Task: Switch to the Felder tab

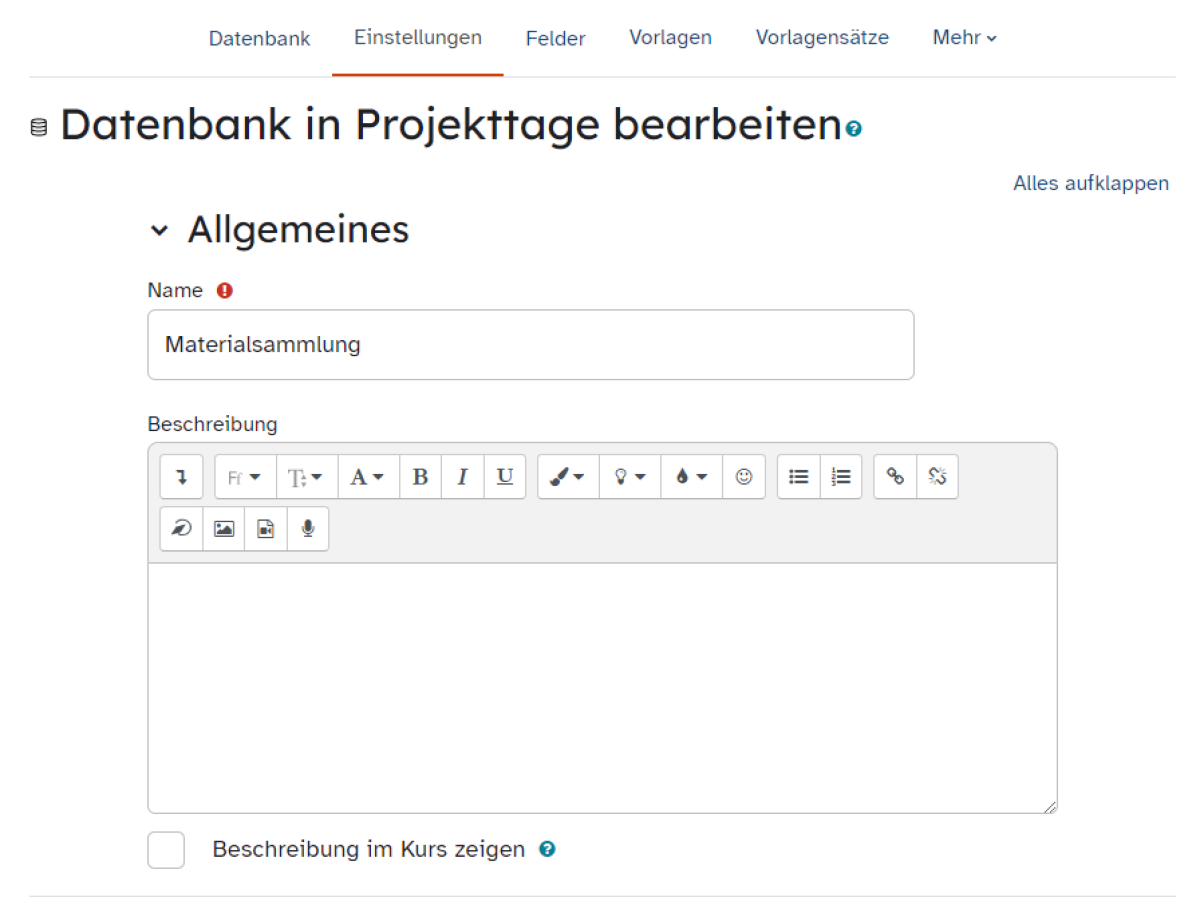Action: tap(555, 38)
